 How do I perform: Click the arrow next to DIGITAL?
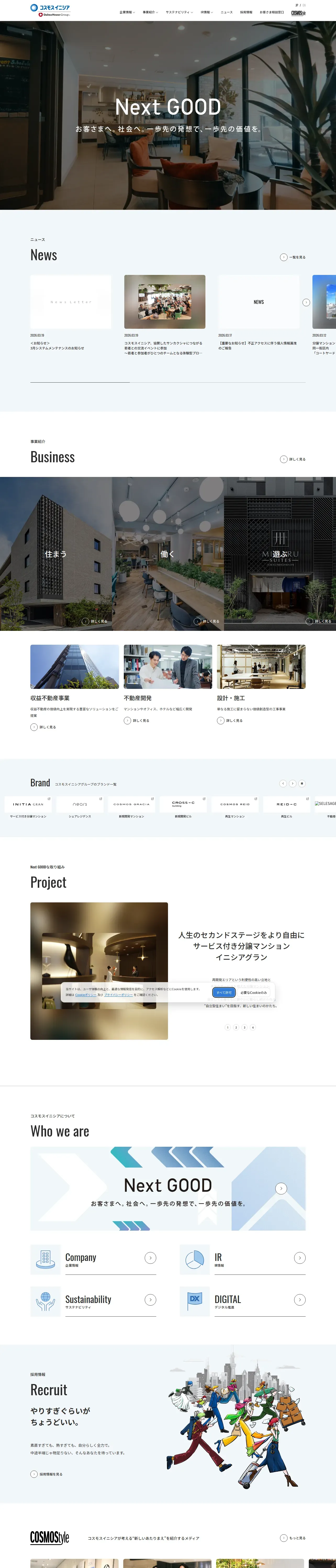click(x=300, y=1300)
